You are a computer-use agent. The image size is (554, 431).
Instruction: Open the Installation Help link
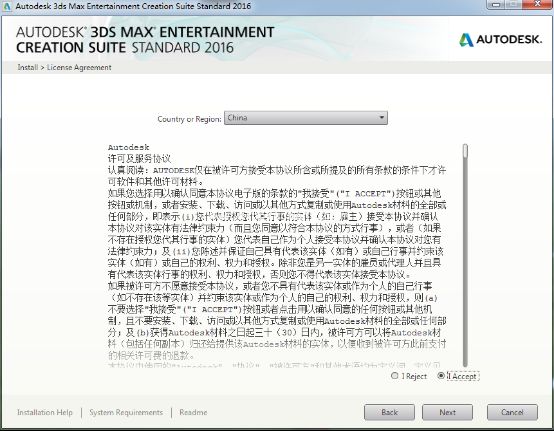coord(45,412)
